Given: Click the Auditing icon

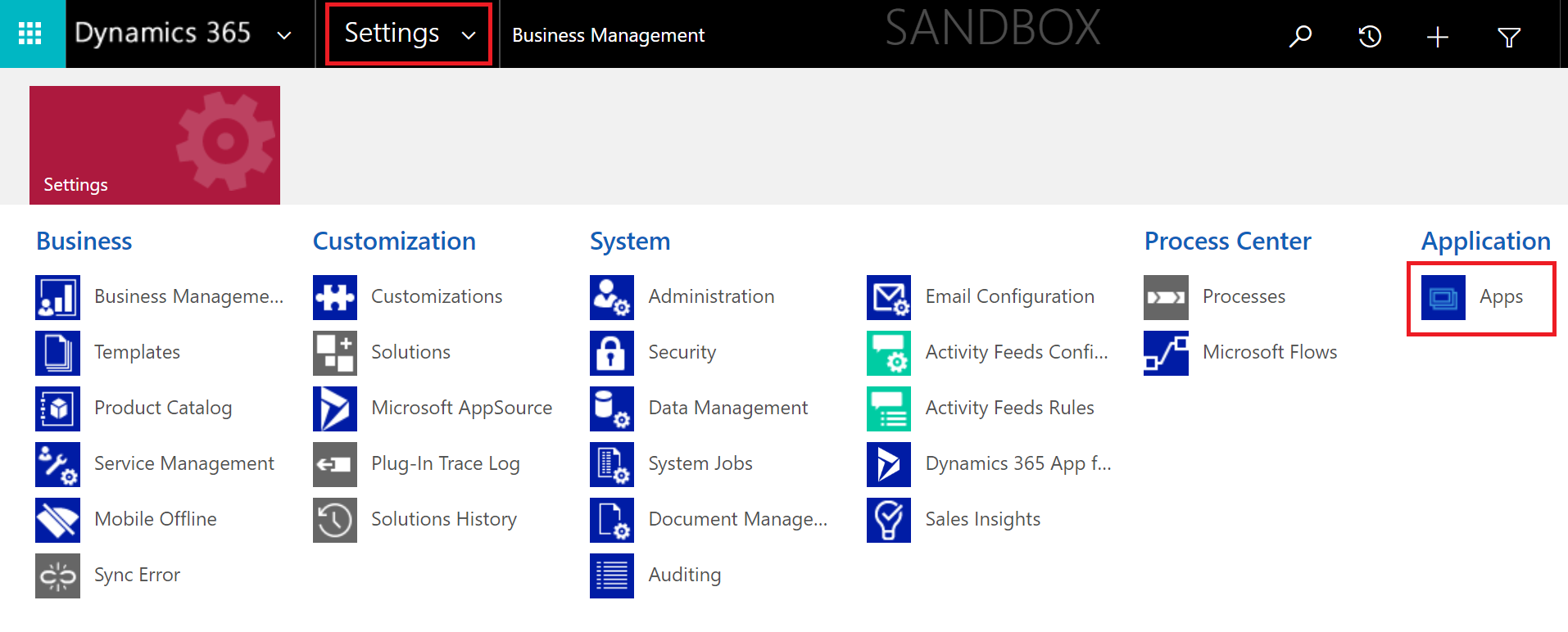Looking at the screenshot, I should tap(612, 576).
